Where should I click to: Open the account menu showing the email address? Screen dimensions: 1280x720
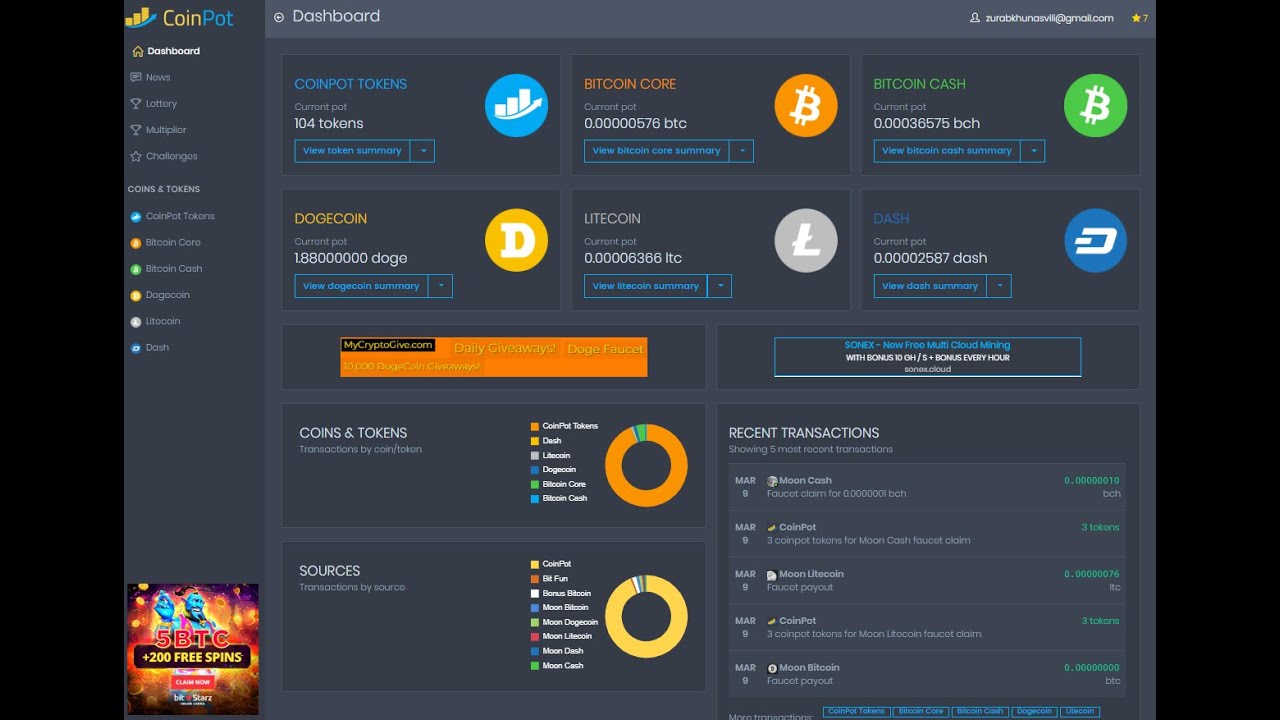tap(1042, 18)
